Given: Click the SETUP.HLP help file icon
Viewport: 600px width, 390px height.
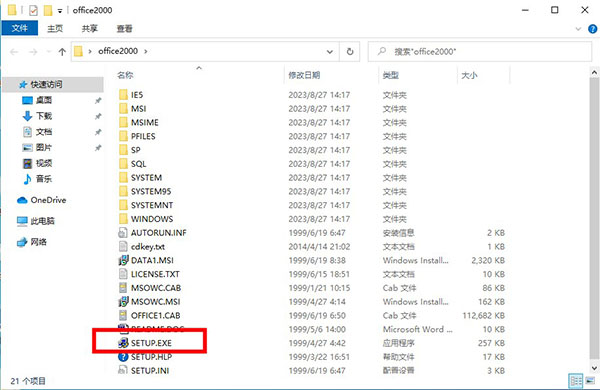Looking at the screenshot, I should coord(123,357).
